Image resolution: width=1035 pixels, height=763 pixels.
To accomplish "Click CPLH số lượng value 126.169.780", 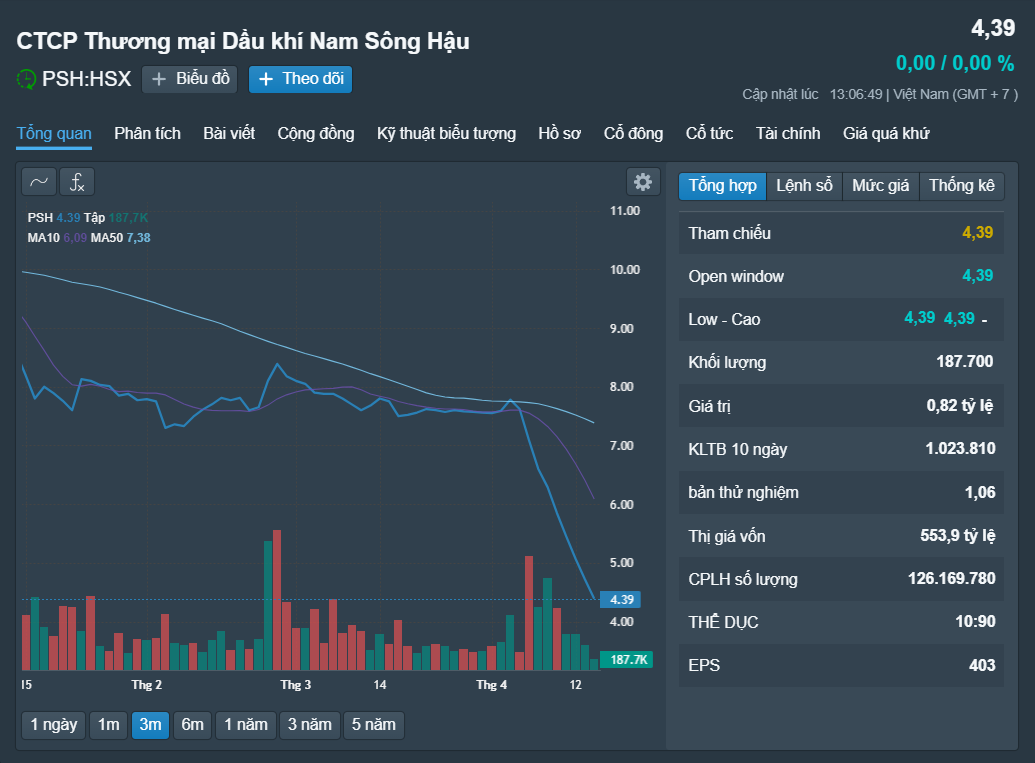I will point(951,579).
